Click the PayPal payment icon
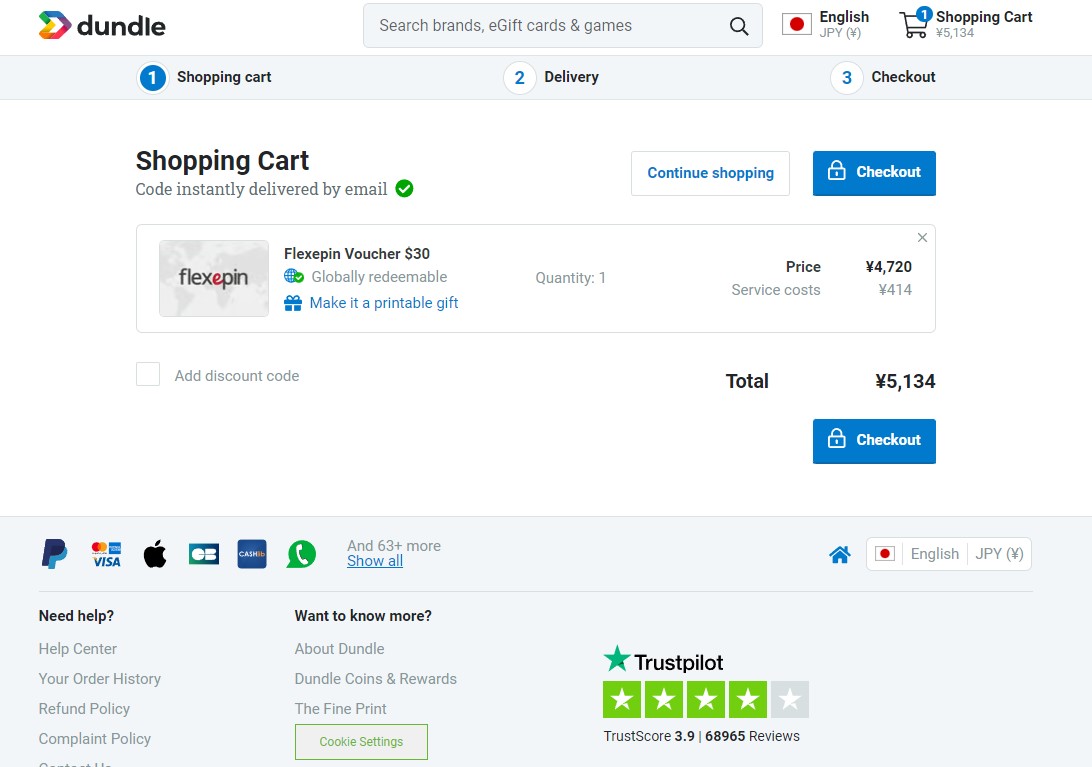The image size is (1092, 767). 54,554
